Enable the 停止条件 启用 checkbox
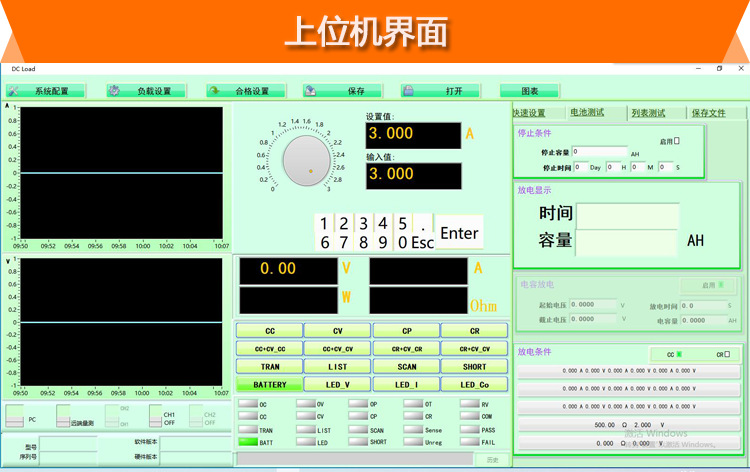This screenshot has height=472, width=750. 677,141
